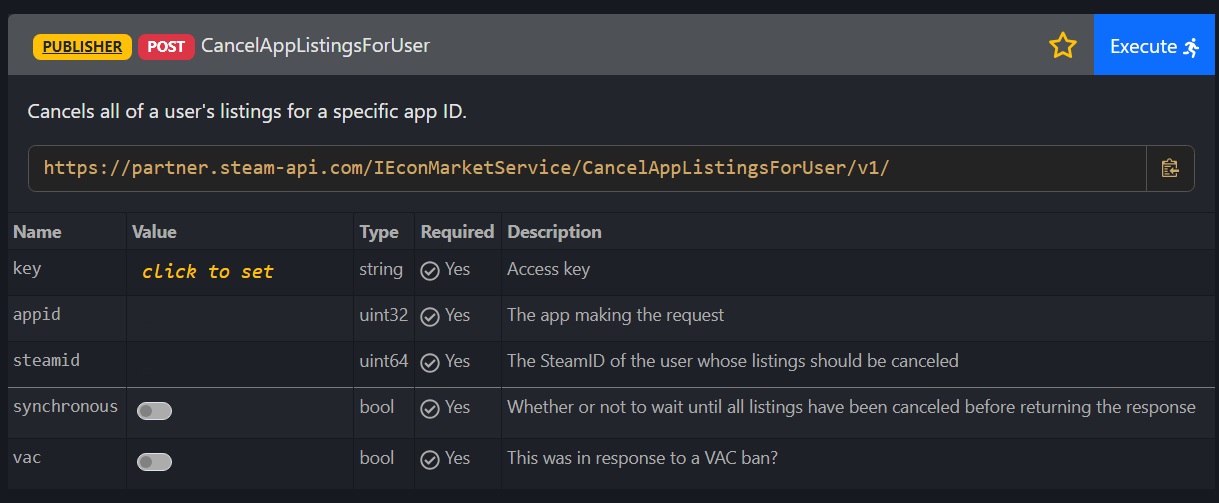1219x503 pixels.
Task: Click the 'synchronous' parameter name
Action: tap(65, 407)
